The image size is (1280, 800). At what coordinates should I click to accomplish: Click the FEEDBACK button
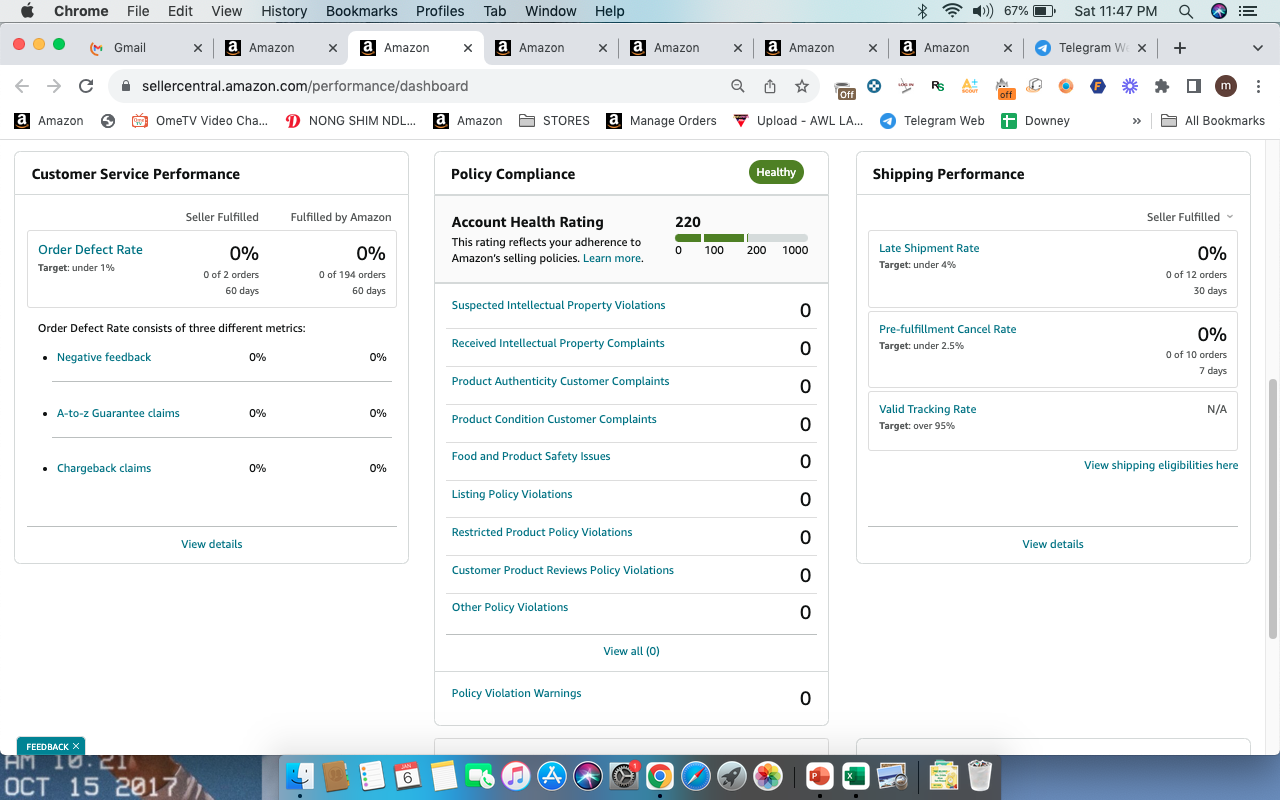(51, 746)
